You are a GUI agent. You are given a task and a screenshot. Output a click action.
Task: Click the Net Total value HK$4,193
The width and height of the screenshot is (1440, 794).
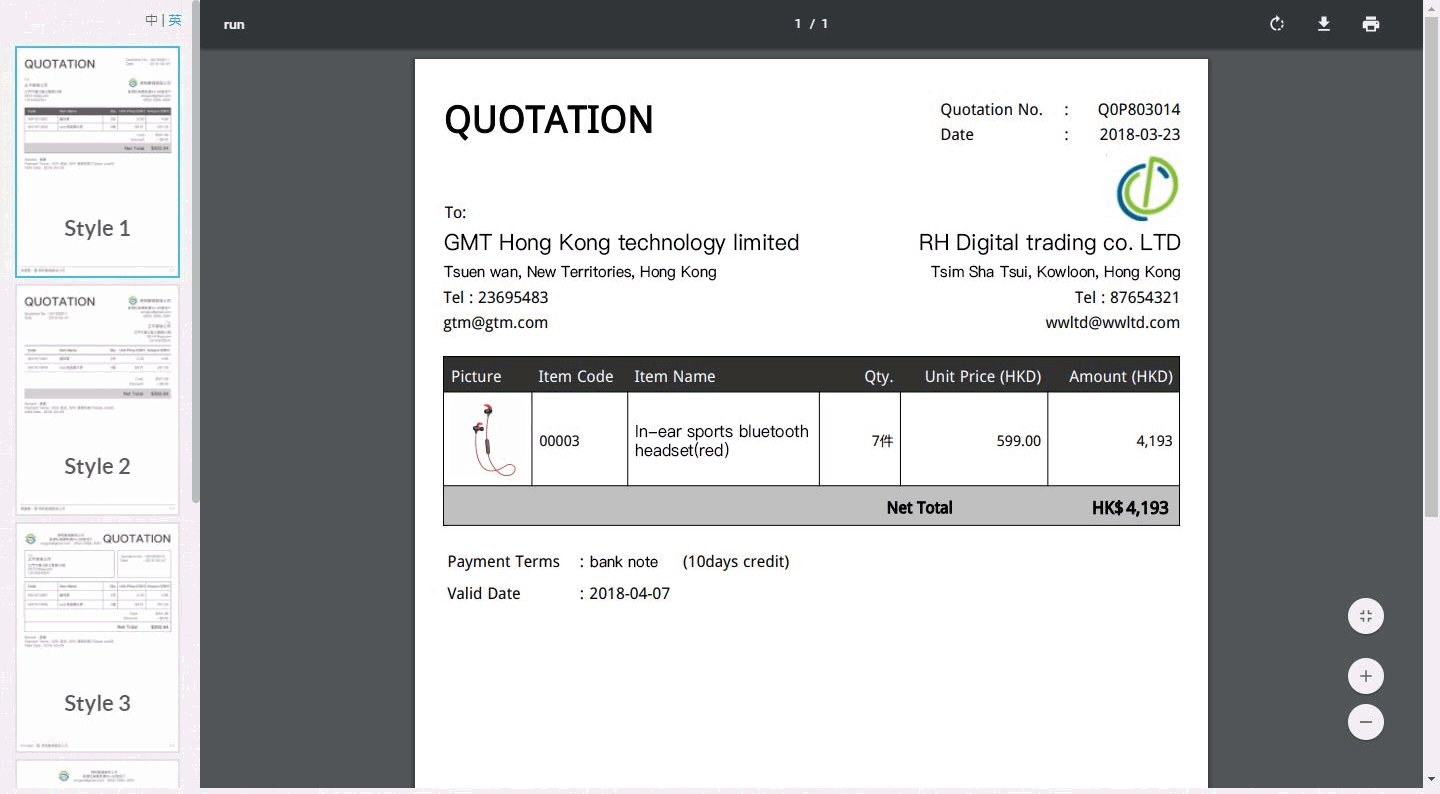tap(1130, 508)
